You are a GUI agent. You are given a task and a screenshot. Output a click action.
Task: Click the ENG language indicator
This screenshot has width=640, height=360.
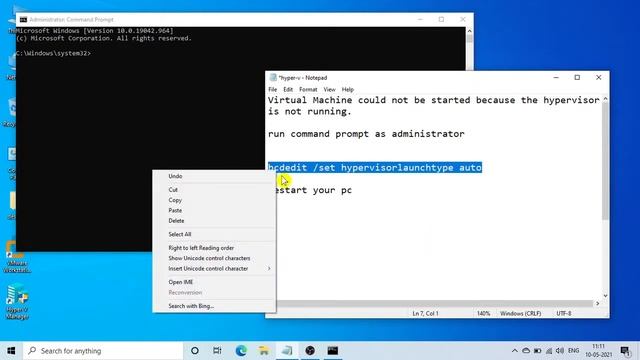573,351
